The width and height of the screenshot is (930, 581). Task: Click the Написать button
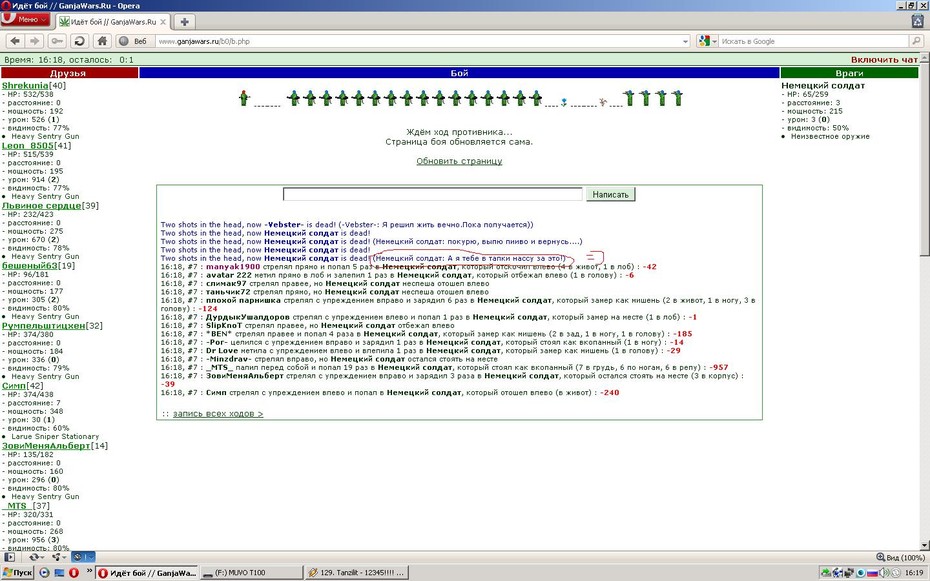[x=610, y=194]
